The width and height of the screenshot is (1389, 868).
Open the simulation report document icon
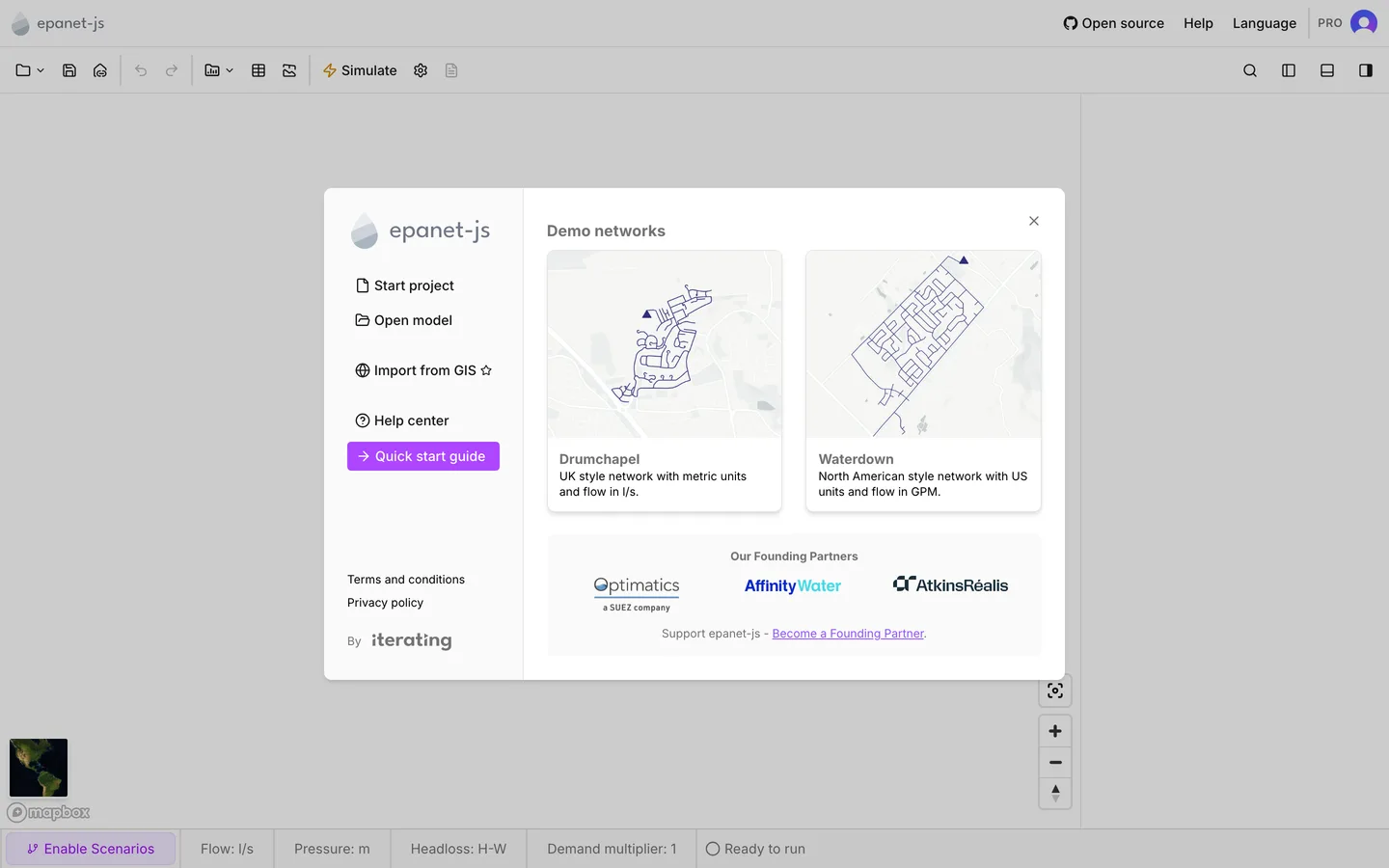[x=451, y=70]
